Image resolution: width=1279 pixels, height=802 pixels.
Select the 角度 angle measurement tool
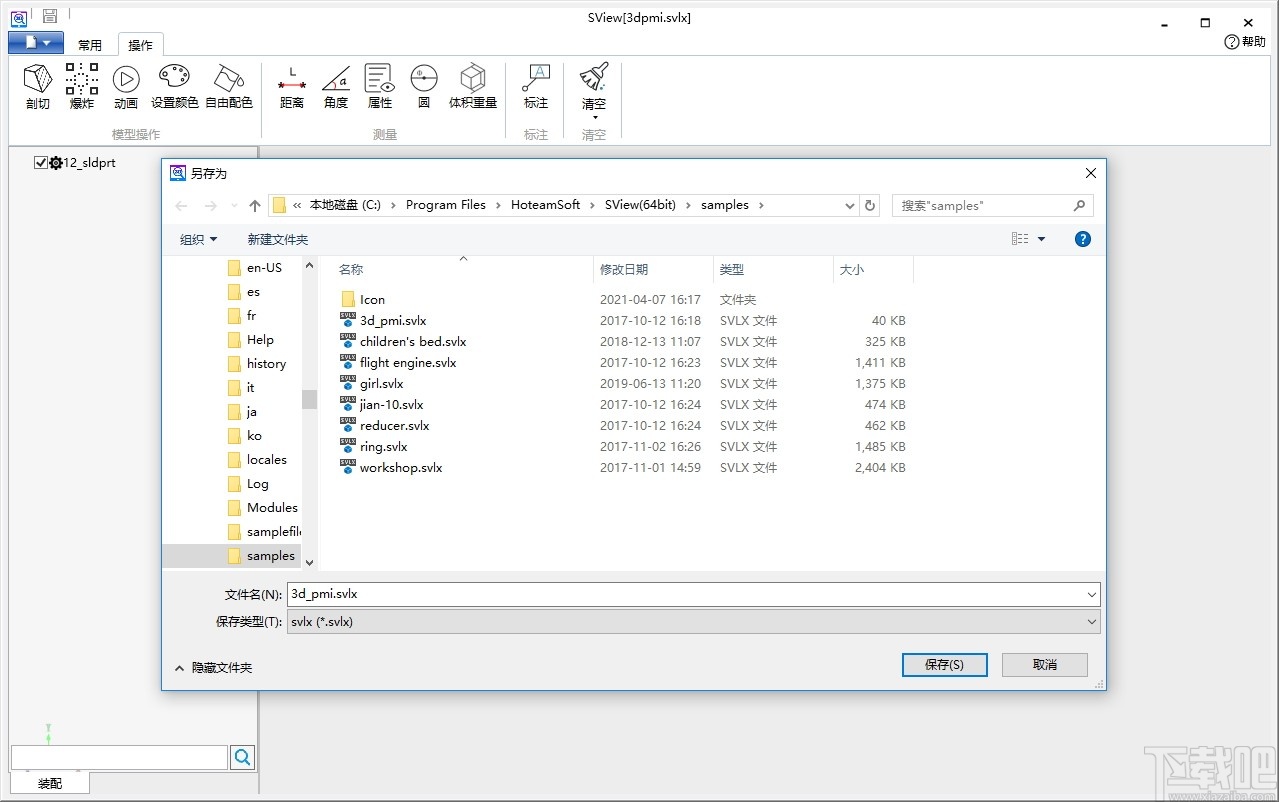point(336,86)
